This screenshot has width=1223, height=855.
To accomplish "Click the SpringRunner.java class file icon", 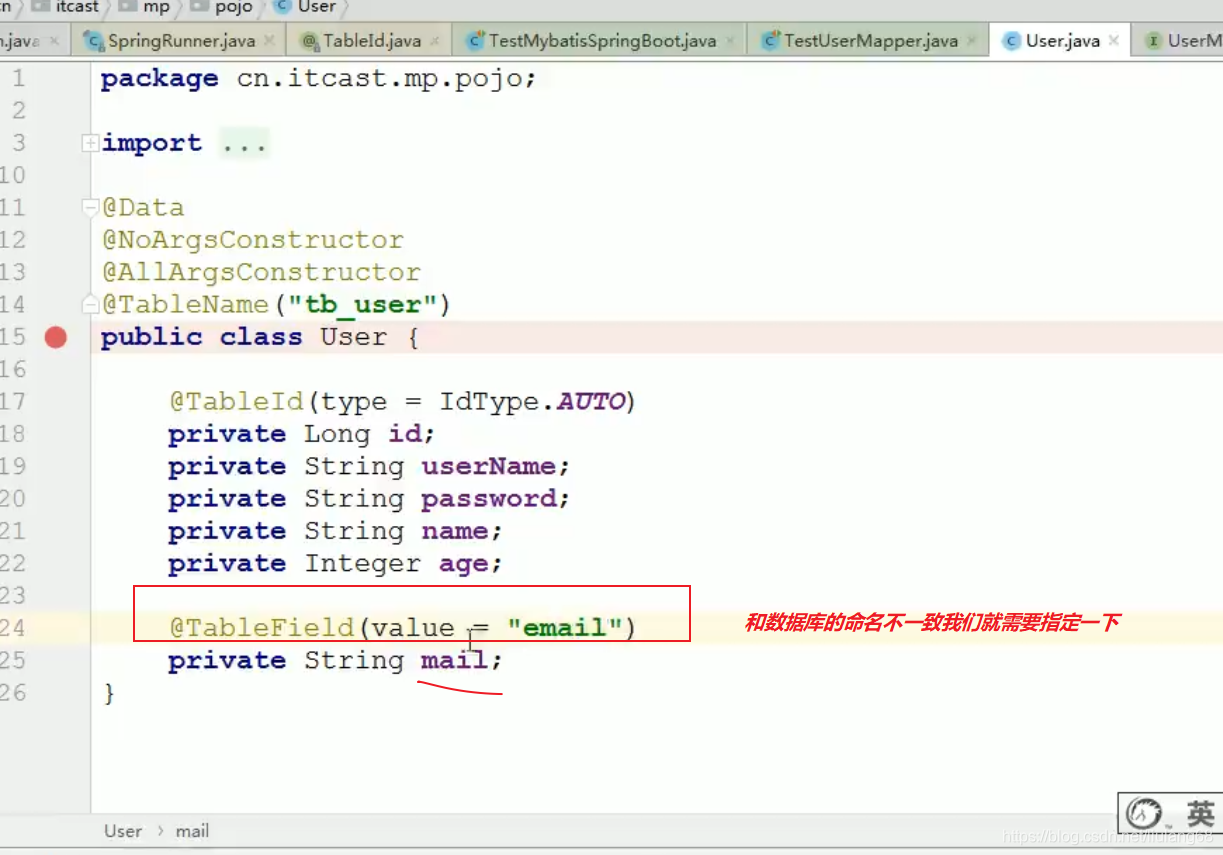I will pyautogui.click(x=94, y=41).
